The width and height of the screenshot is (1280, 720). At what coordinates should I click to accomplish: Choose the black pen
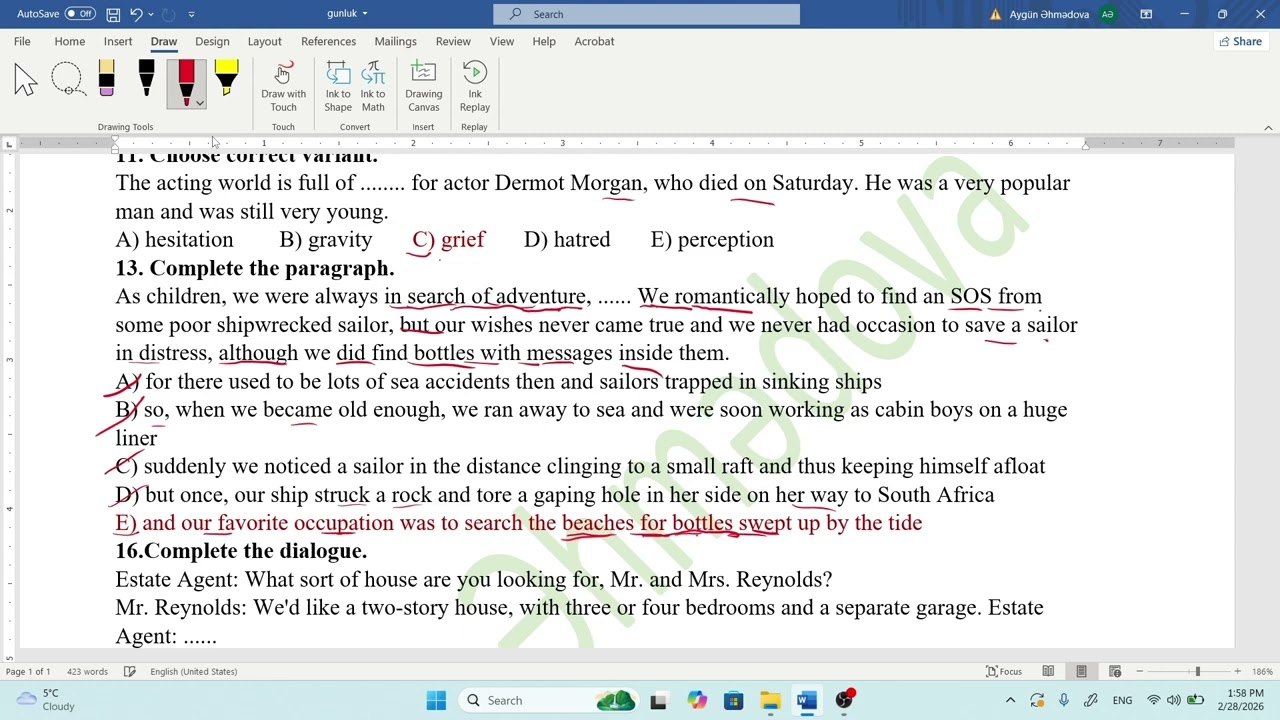[x=146, y=80]
